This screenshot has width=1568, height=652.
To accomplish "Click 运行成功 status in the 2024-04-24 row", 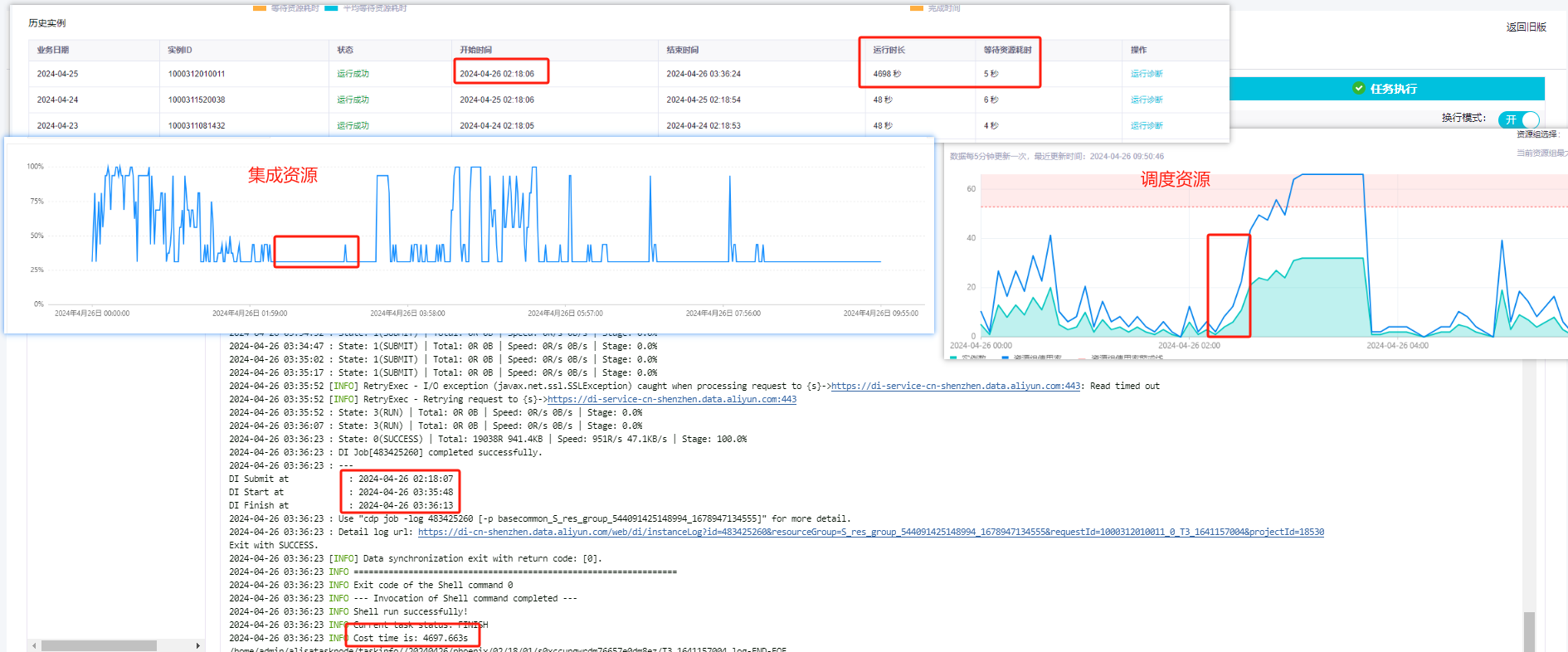I will click(x=353, y=100).
